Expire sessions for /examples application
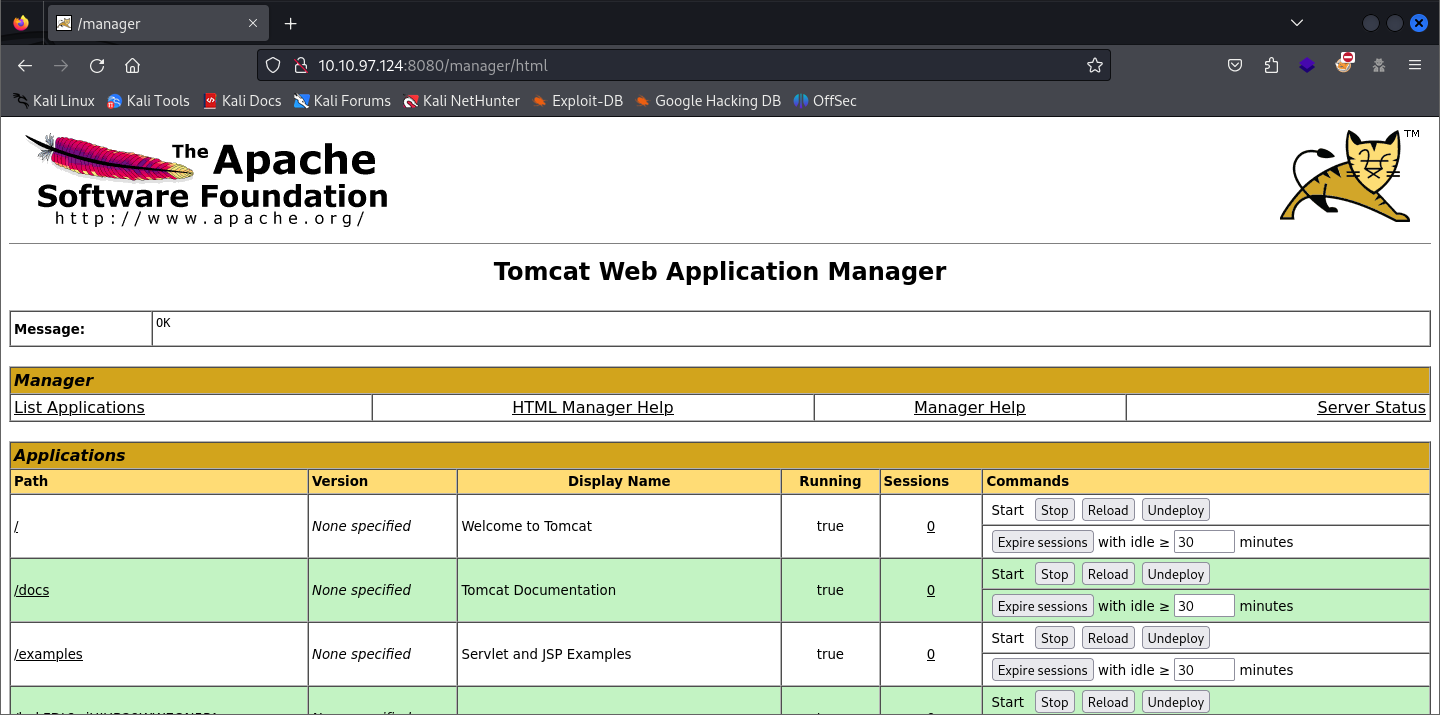 (x=1042, y=670)
